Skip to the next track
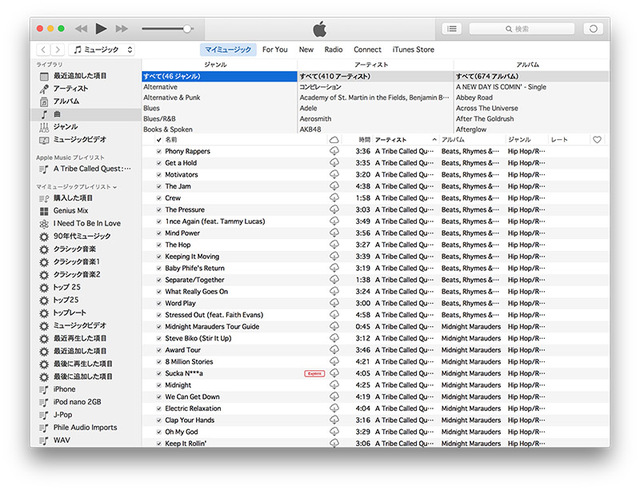The width and height of the screenshot is (640, 490). [122, 29]
